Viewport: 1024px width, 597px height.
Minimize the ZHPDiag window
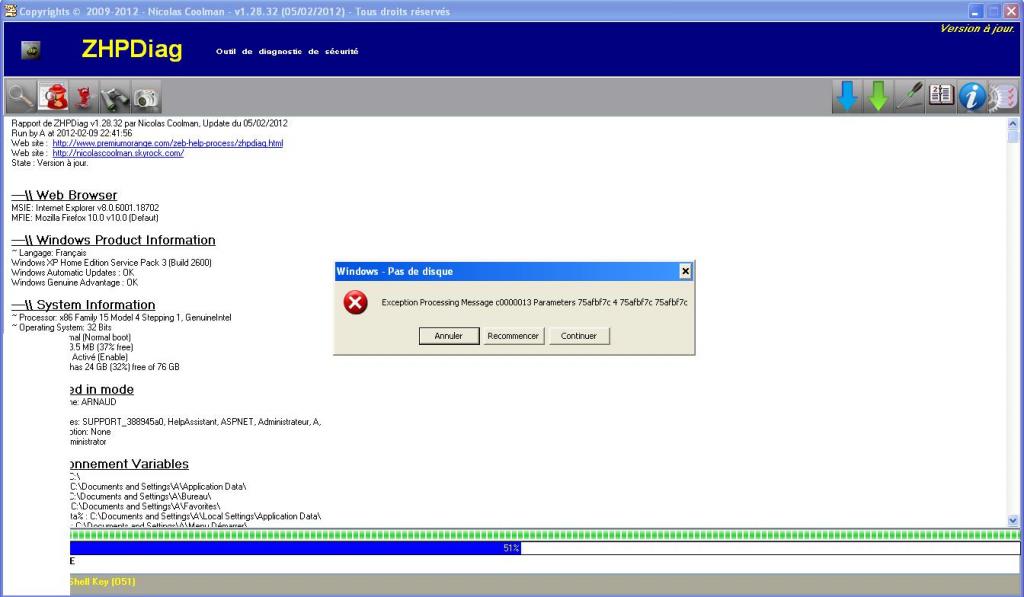pyautogui.click(x=976, y=11)
